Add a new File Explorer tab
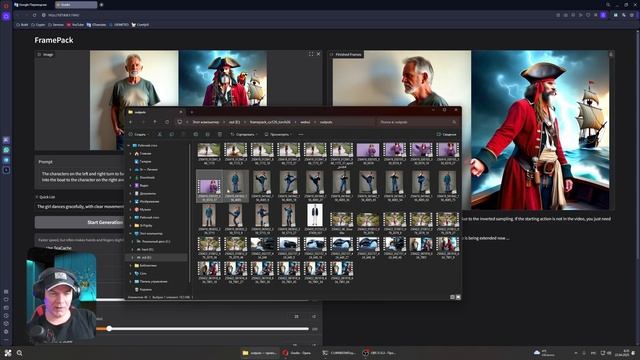Viewport: 640px width, 360px height. (192, 112)
